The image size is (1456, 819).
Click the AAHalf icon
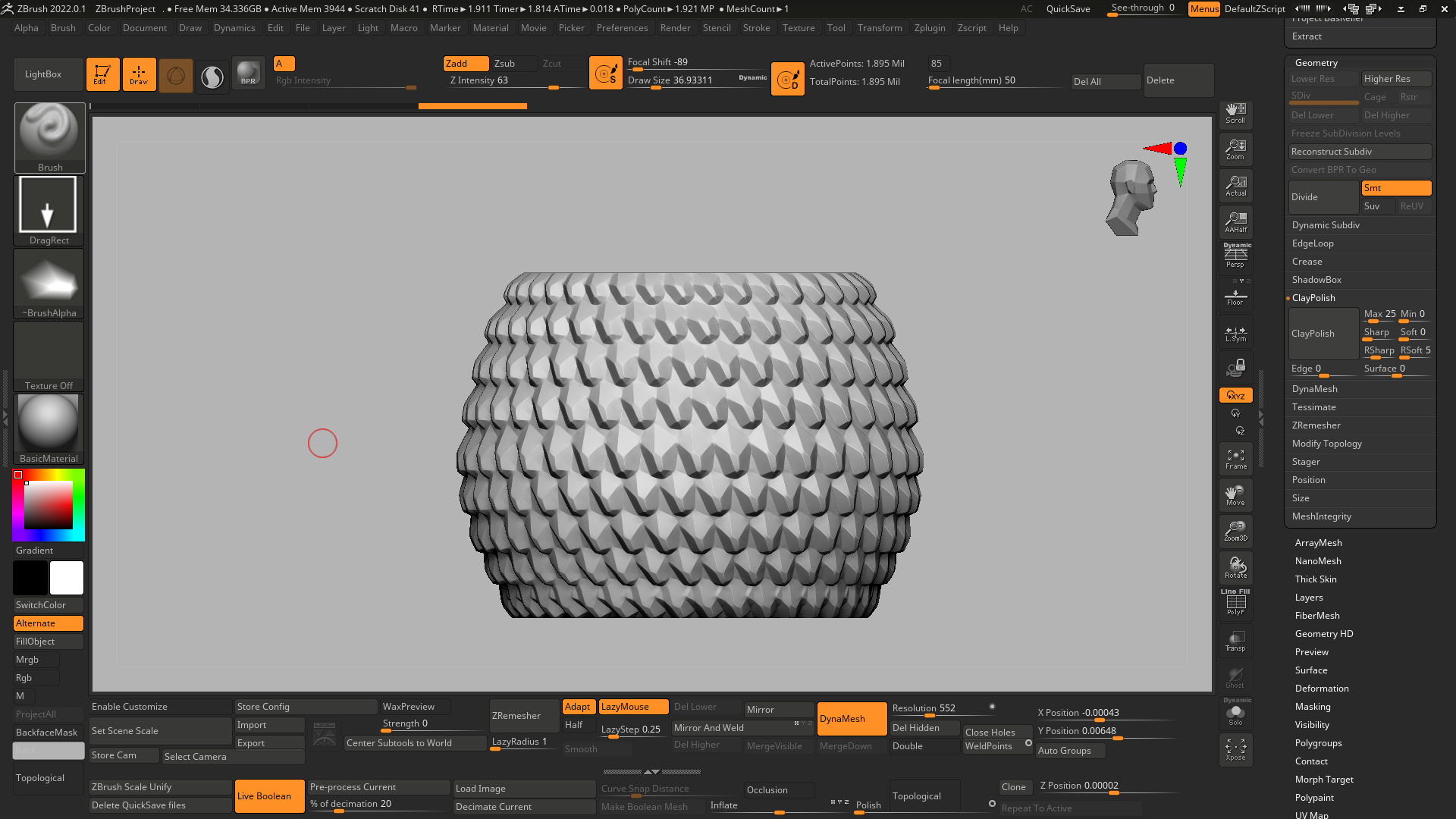tap(1235, 222)
